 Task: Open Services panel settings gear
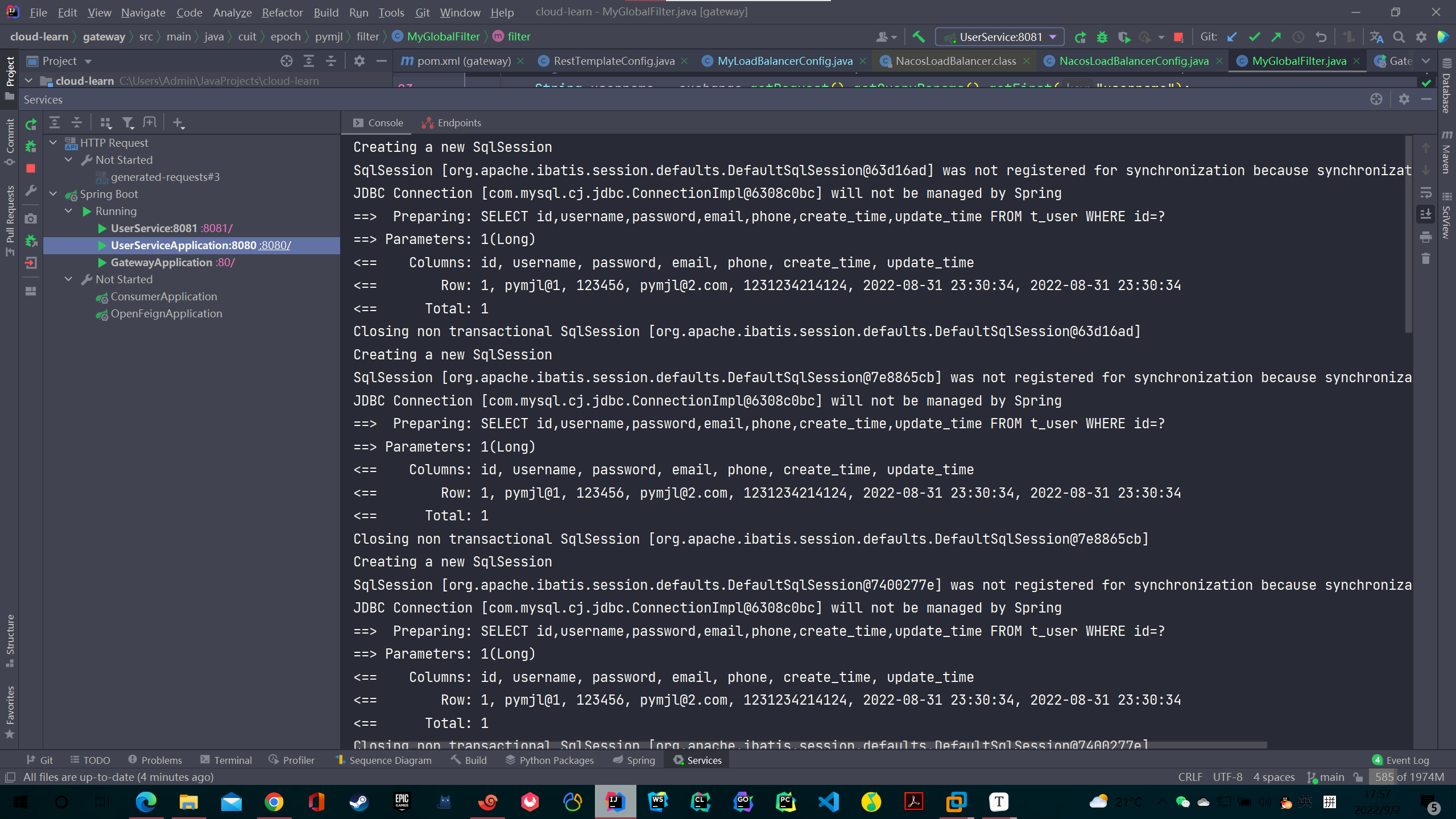pos(1404,99)
